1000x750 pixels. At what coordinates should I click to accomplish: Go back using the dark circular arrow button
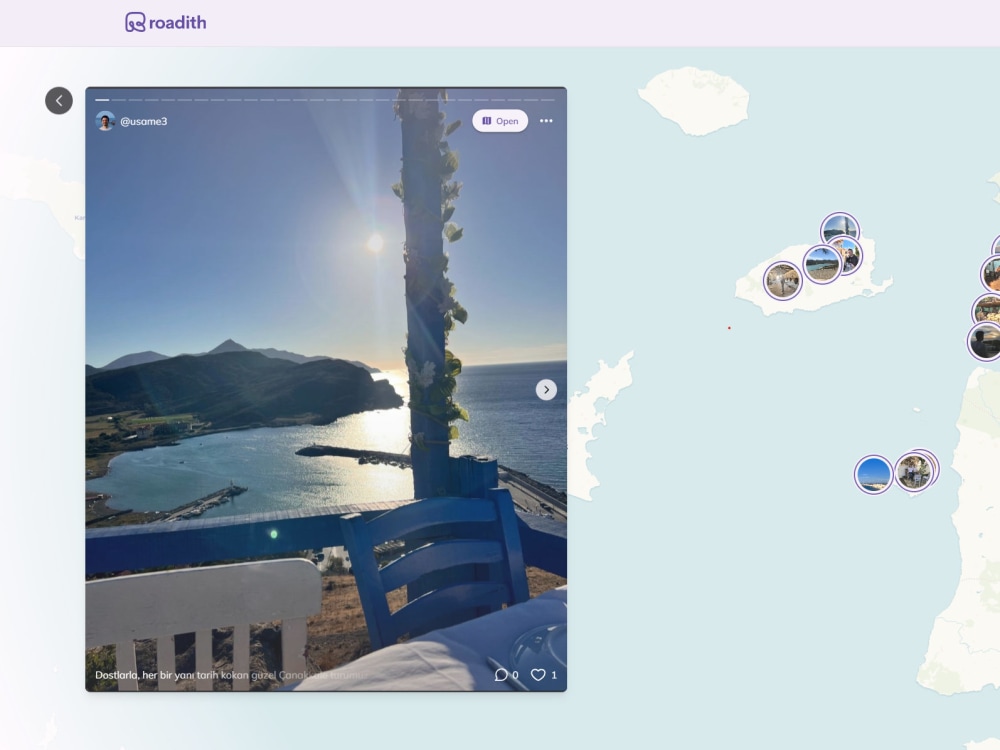click(x=59, y=101)
